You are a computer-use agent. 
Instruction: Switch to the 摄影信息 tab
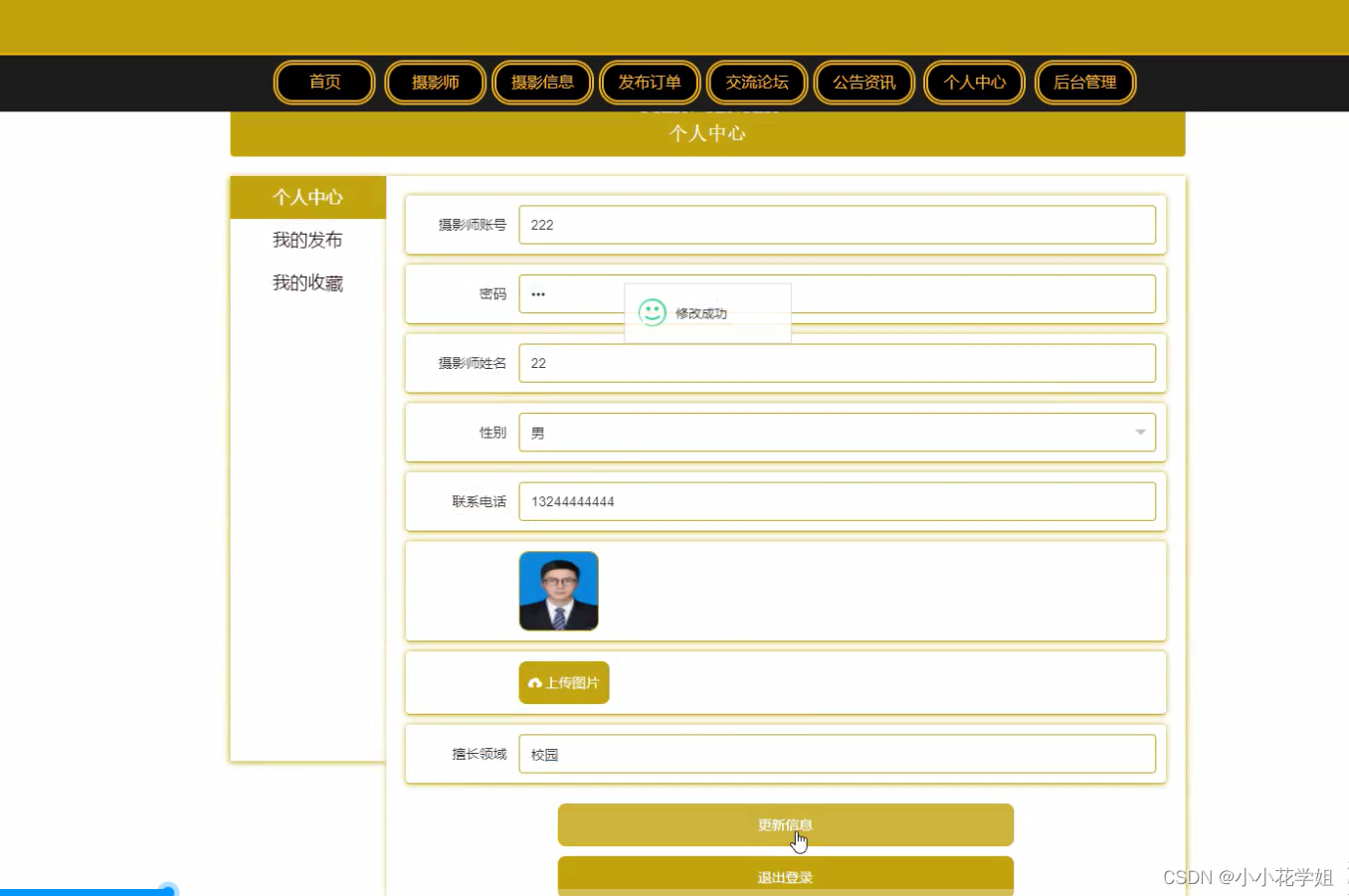coord(542,83)
